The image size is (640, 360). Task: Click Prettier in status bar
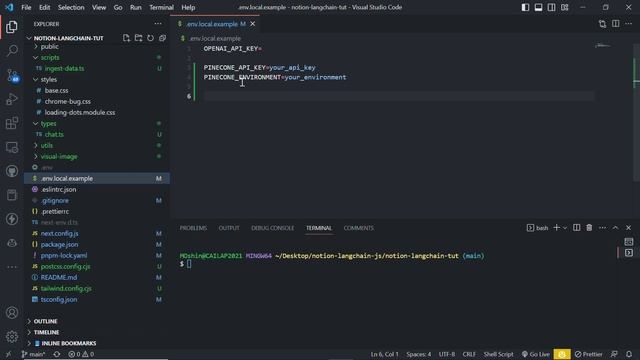[x=588, y=354]
